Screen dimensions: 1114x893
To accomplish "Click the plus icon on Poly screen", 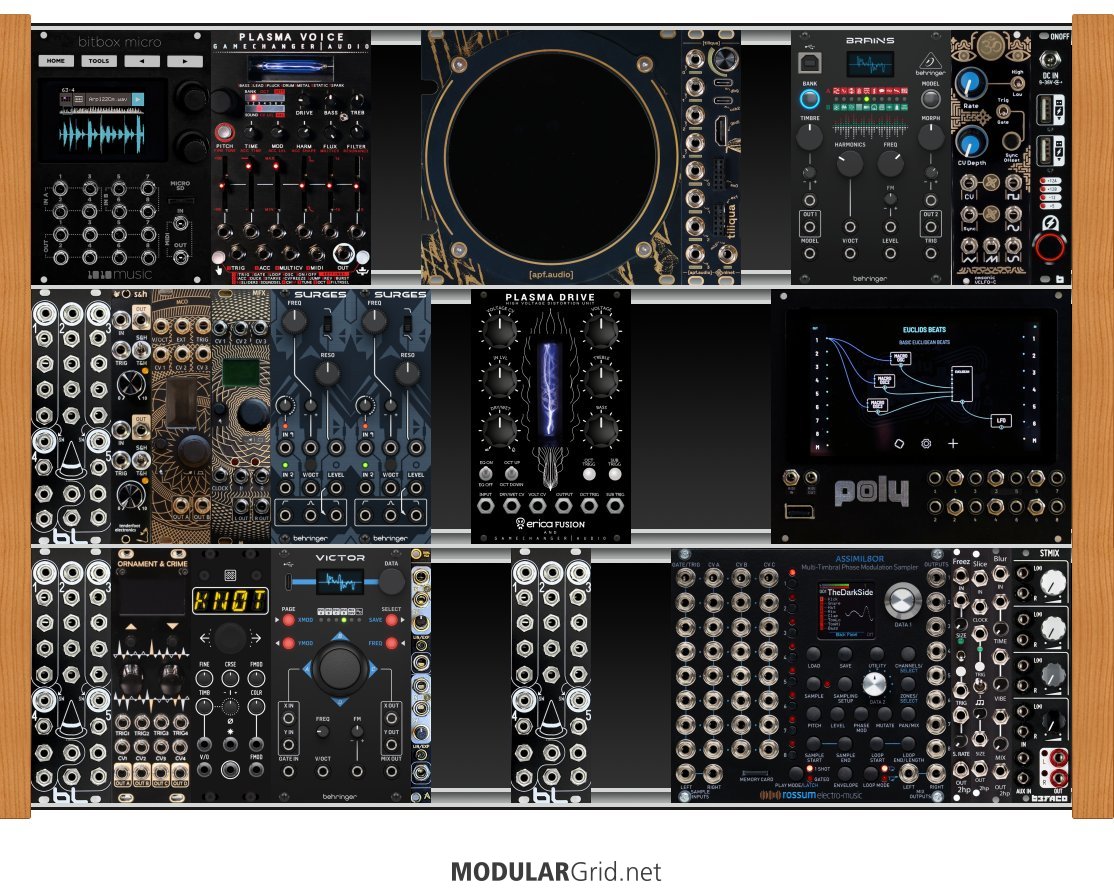I will pyautogui.click(x=953, y=443).
